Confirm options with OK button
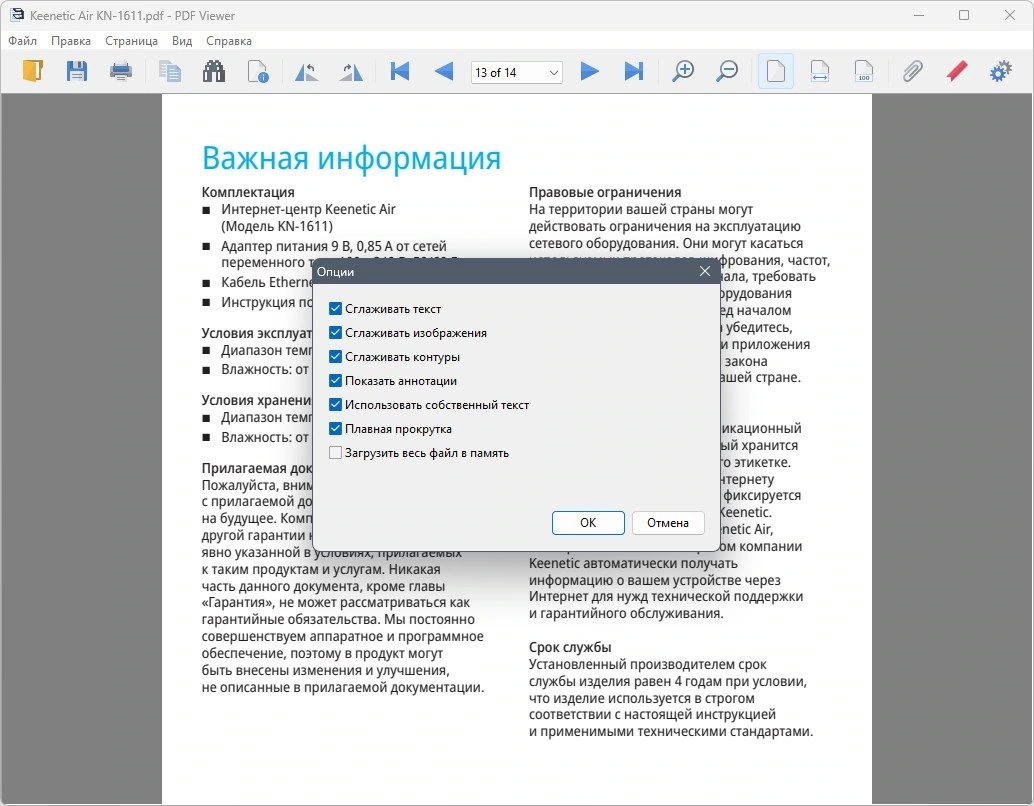Viewport: 1034px width, 806px height. click(x=588, y=522)
